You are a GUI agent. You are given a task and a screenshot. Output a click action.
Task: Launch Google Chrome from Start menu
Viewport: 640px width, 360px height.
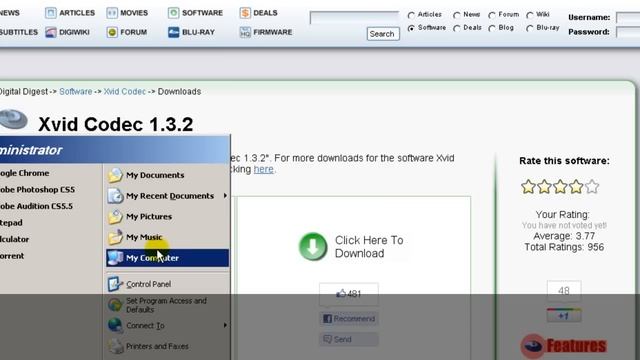point(24,173)
